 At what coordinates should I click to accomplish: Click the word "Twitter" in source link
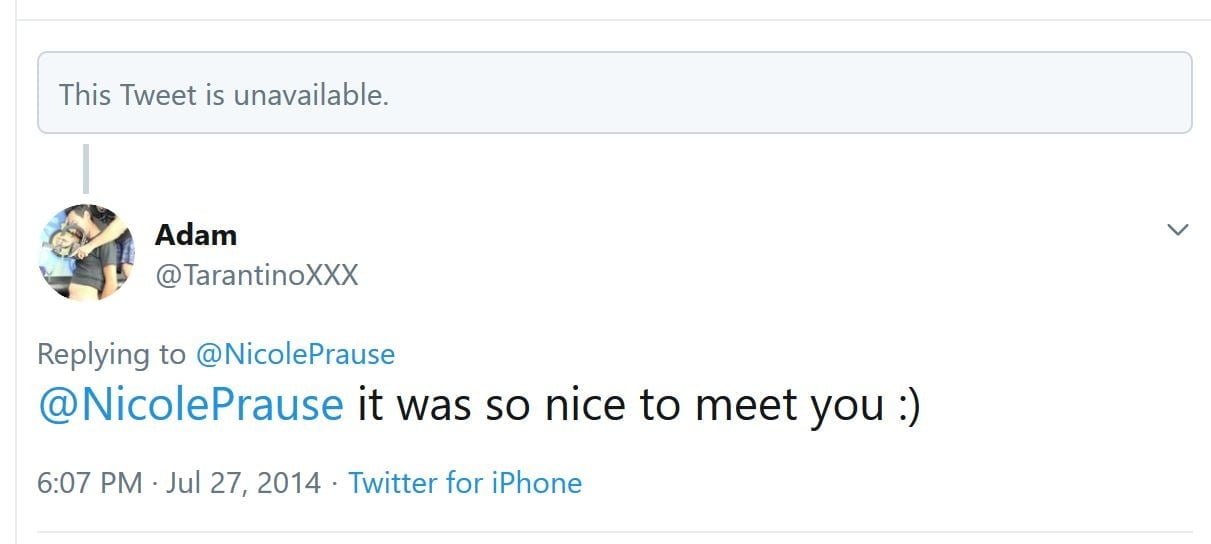393,483
